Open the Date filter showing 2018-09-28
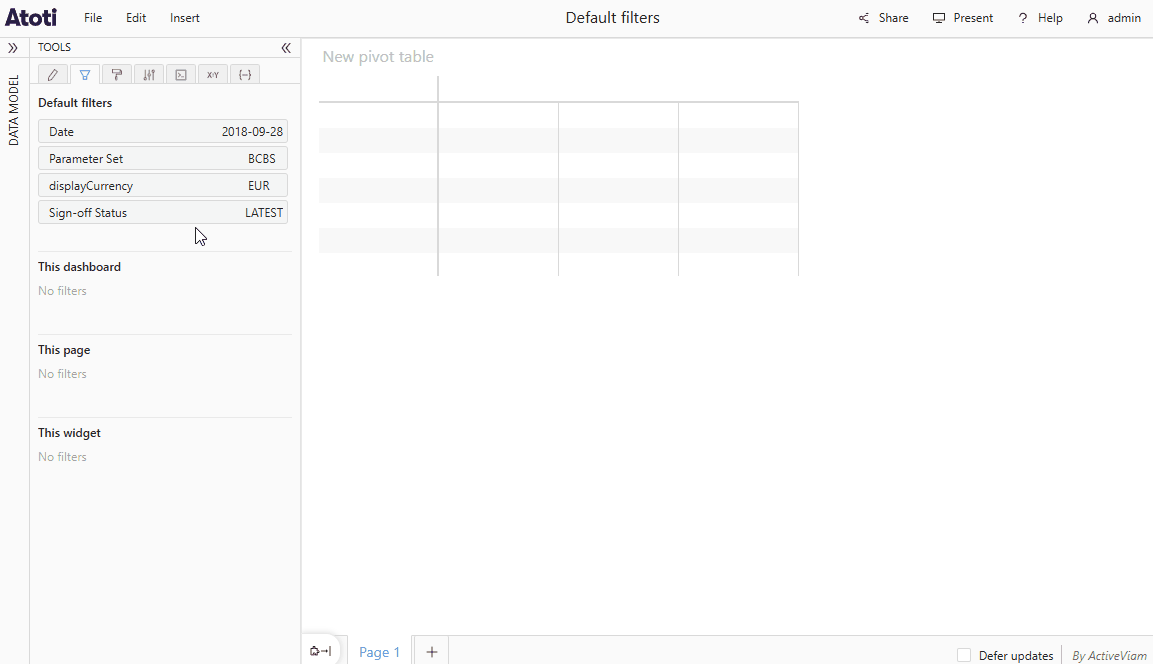The height and width of the screenshot is (664, 1153). pyautogui.click(x=162, y=131)
